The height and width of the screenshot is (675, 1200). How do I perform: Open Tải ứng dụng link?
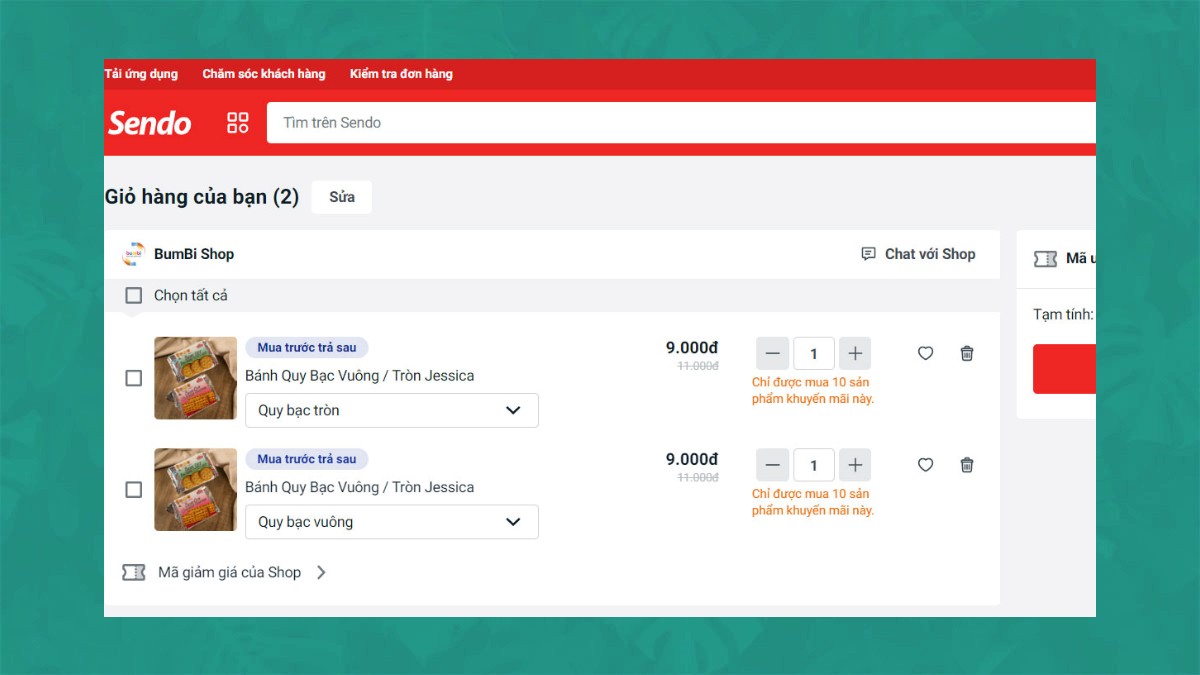pos(141,74)
